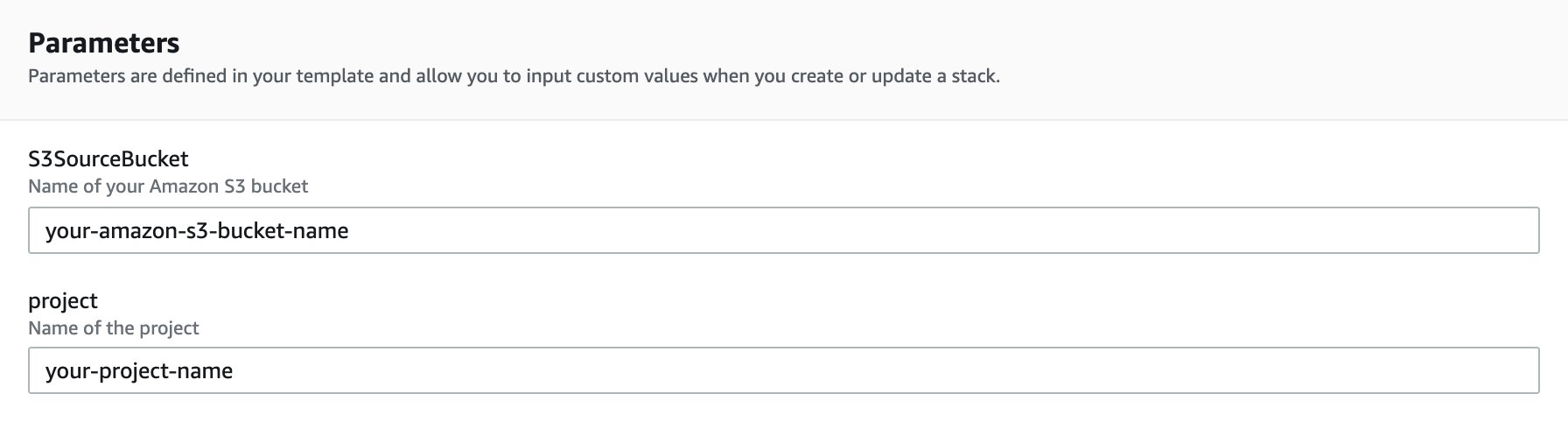1568x422 pixels.
Task: Click the gray Parameters header background
Action: (1269, 53)
